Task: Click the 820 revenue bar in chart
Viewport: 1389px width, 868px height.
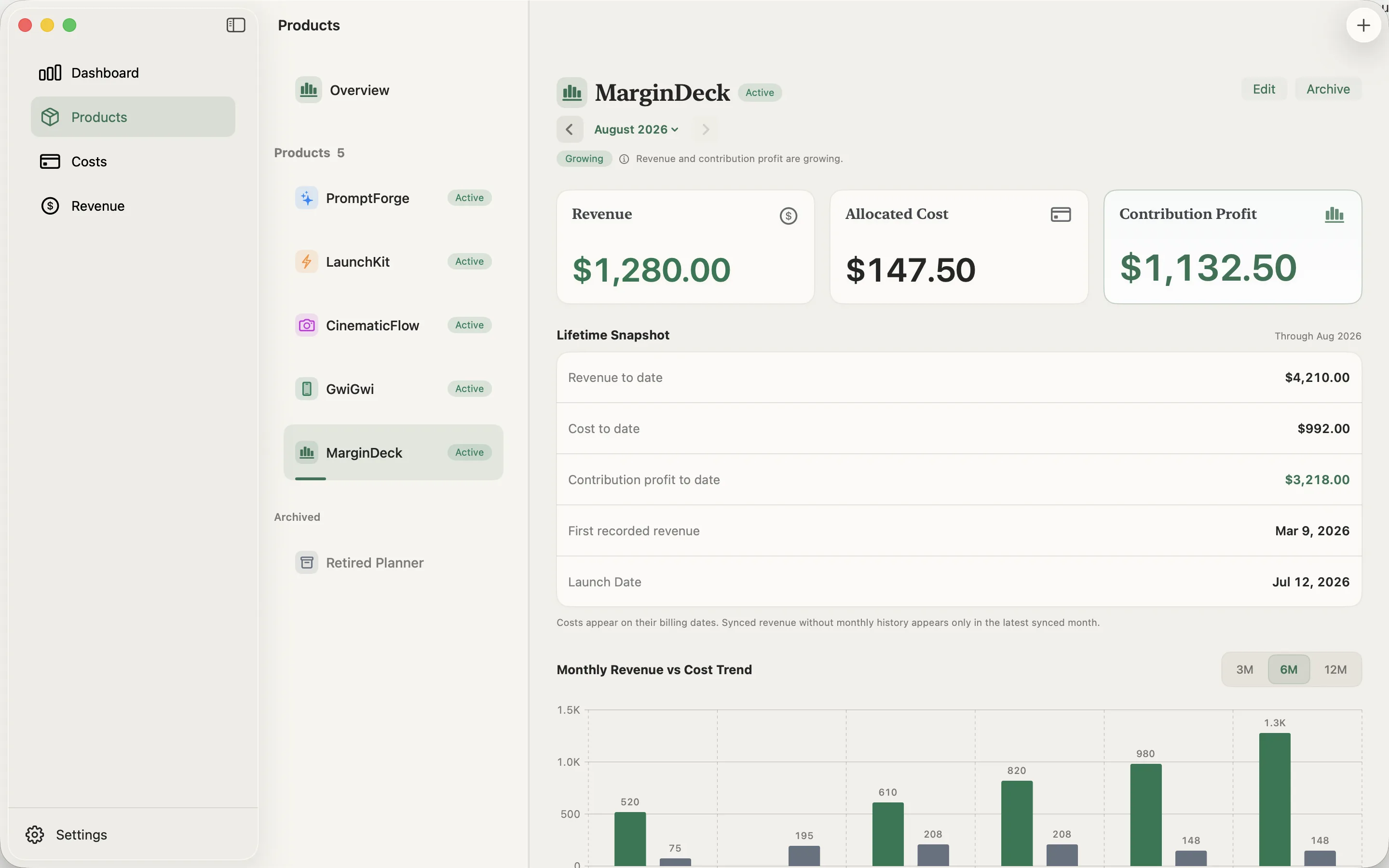Action: pyautogui.click(x=1017, y=823)
